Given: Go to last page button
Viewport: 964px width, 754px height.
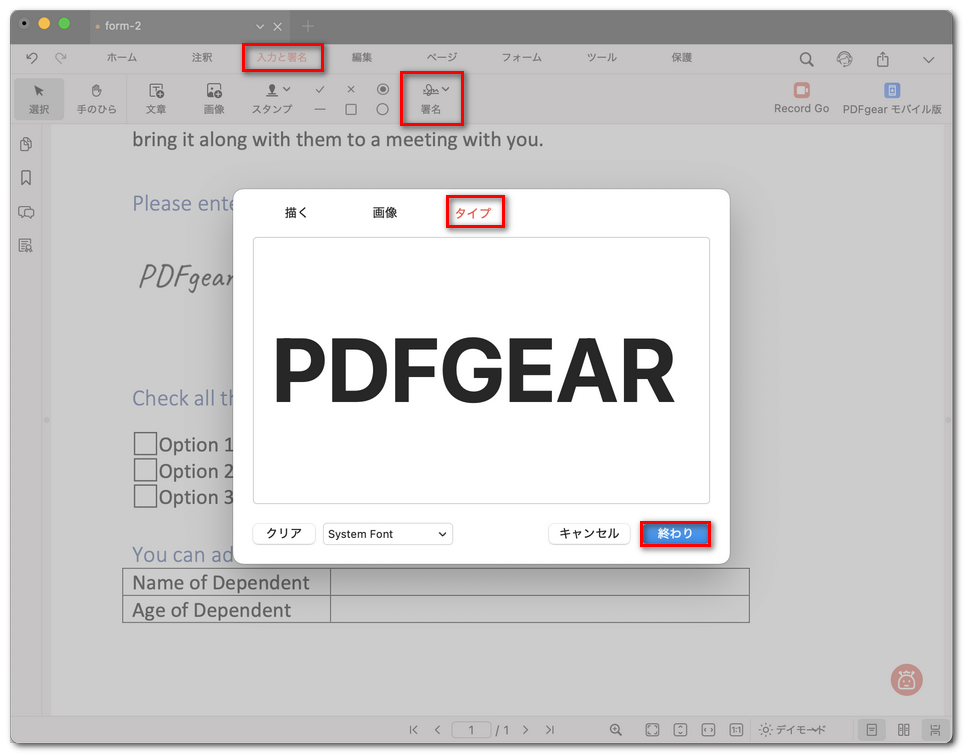Looking at the screenshot, I should tap(550, 729).
